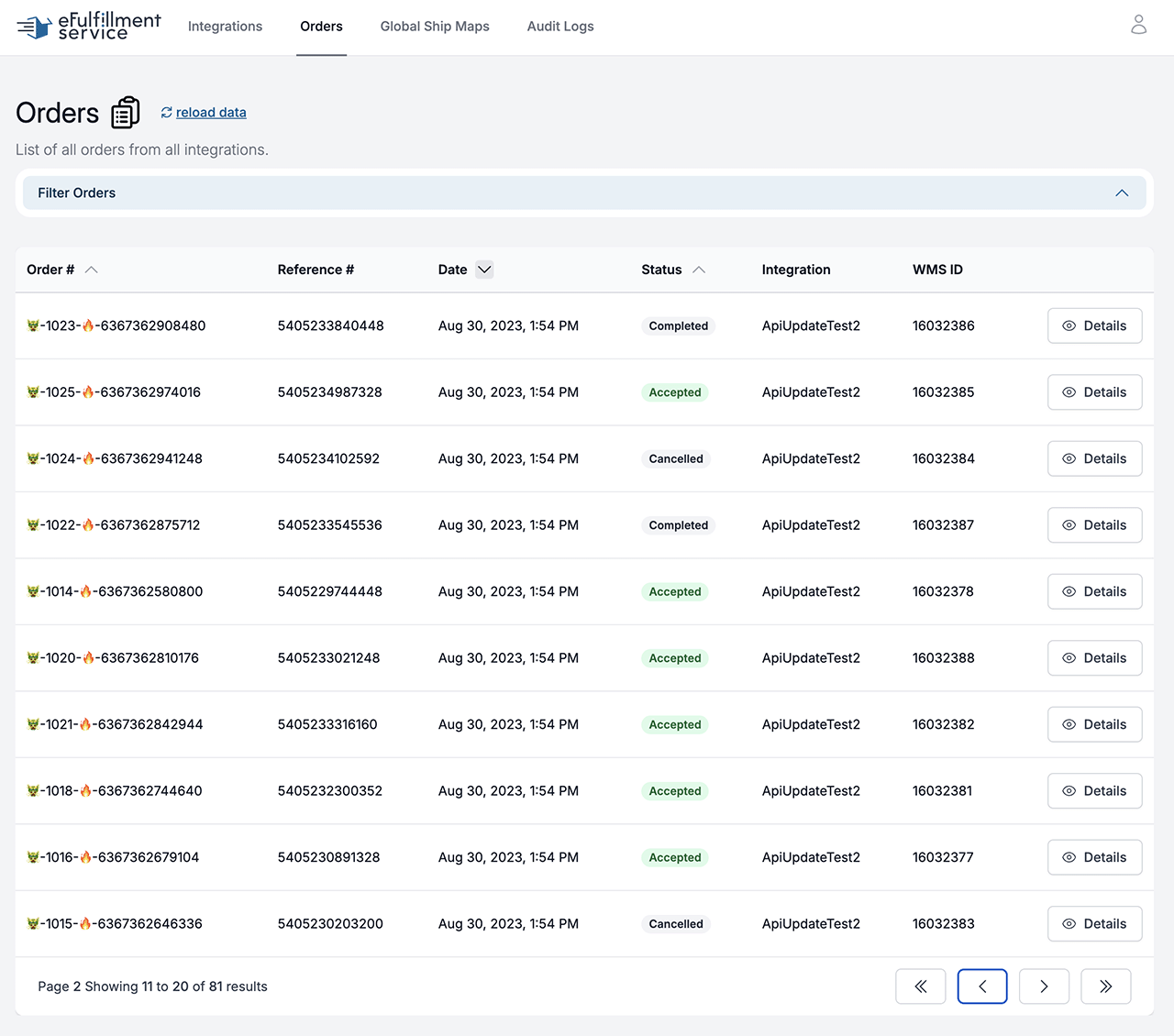
Task: Switch to the Integrations tab
Action: tap(225, 27)
